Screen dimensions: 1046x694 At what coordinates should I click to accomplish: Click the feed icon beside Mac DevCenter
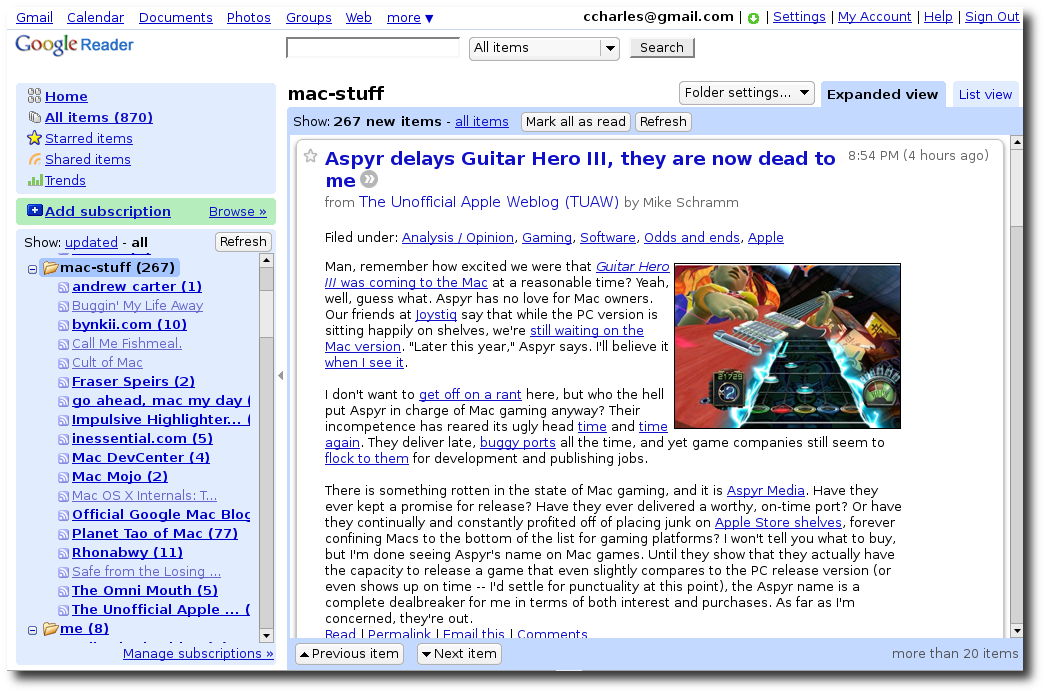pyautogui.click(x=63, y=458)
